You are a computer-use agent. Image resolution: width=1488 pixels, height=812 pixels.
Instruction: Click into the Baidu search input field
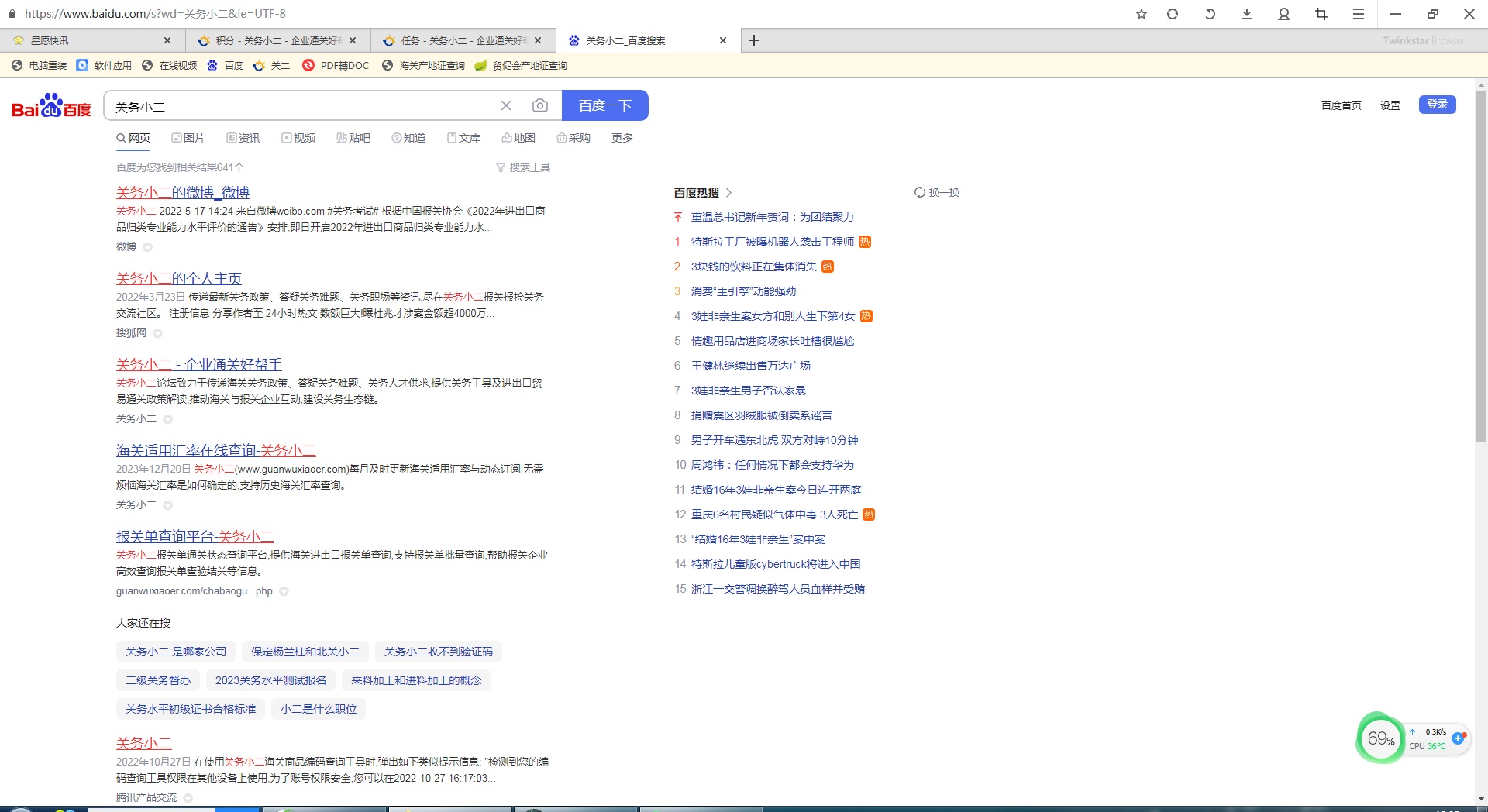[302, 105]
